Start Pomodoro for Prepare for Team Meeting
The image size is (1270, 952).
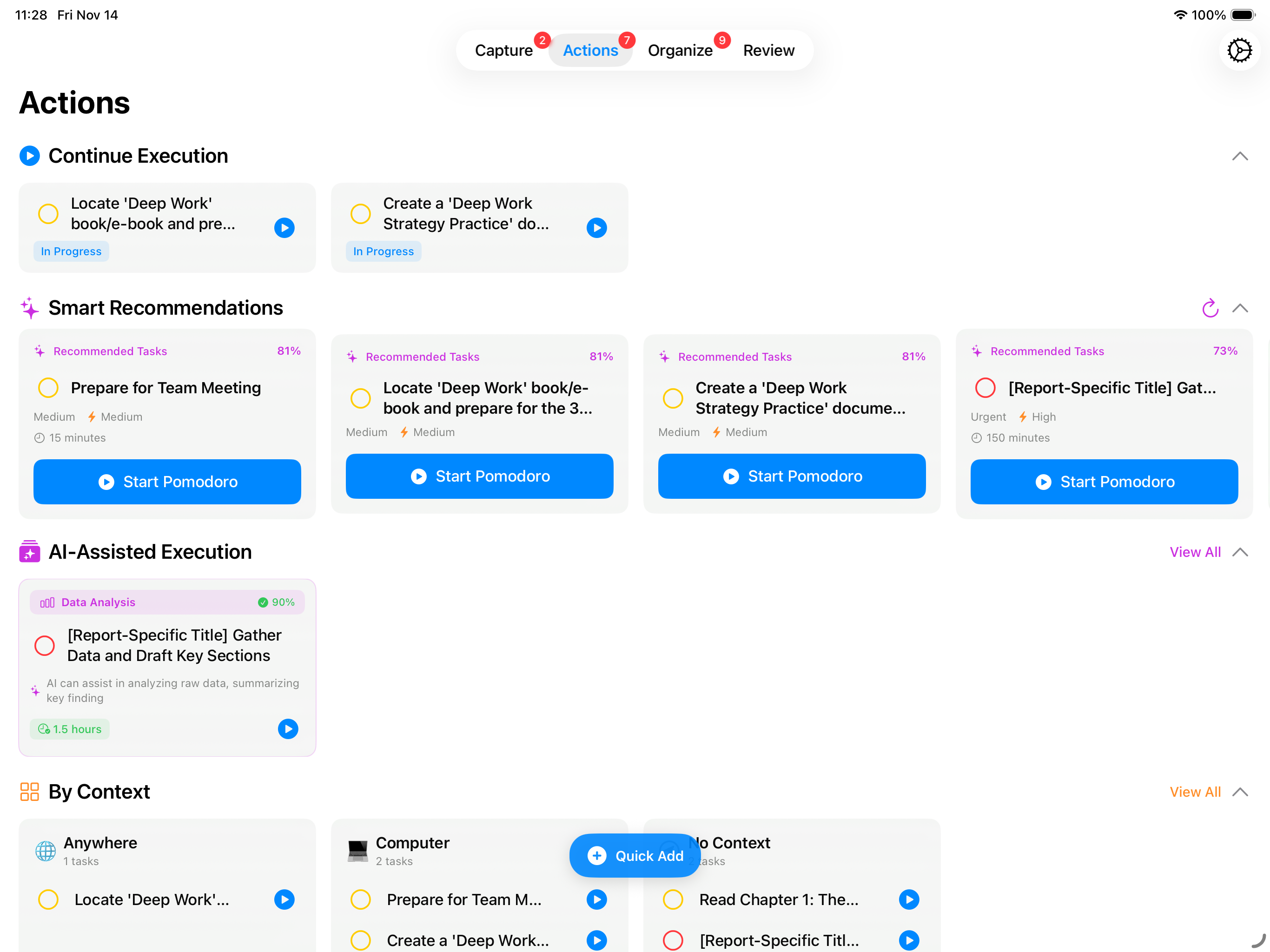click(166, 482)
